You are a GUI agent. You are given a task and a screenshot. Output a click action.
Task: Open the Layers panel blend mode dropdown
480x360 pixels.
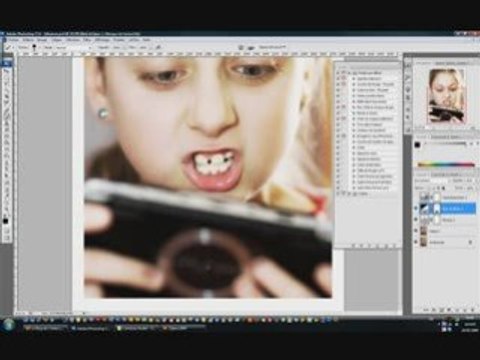coord(432,180)
